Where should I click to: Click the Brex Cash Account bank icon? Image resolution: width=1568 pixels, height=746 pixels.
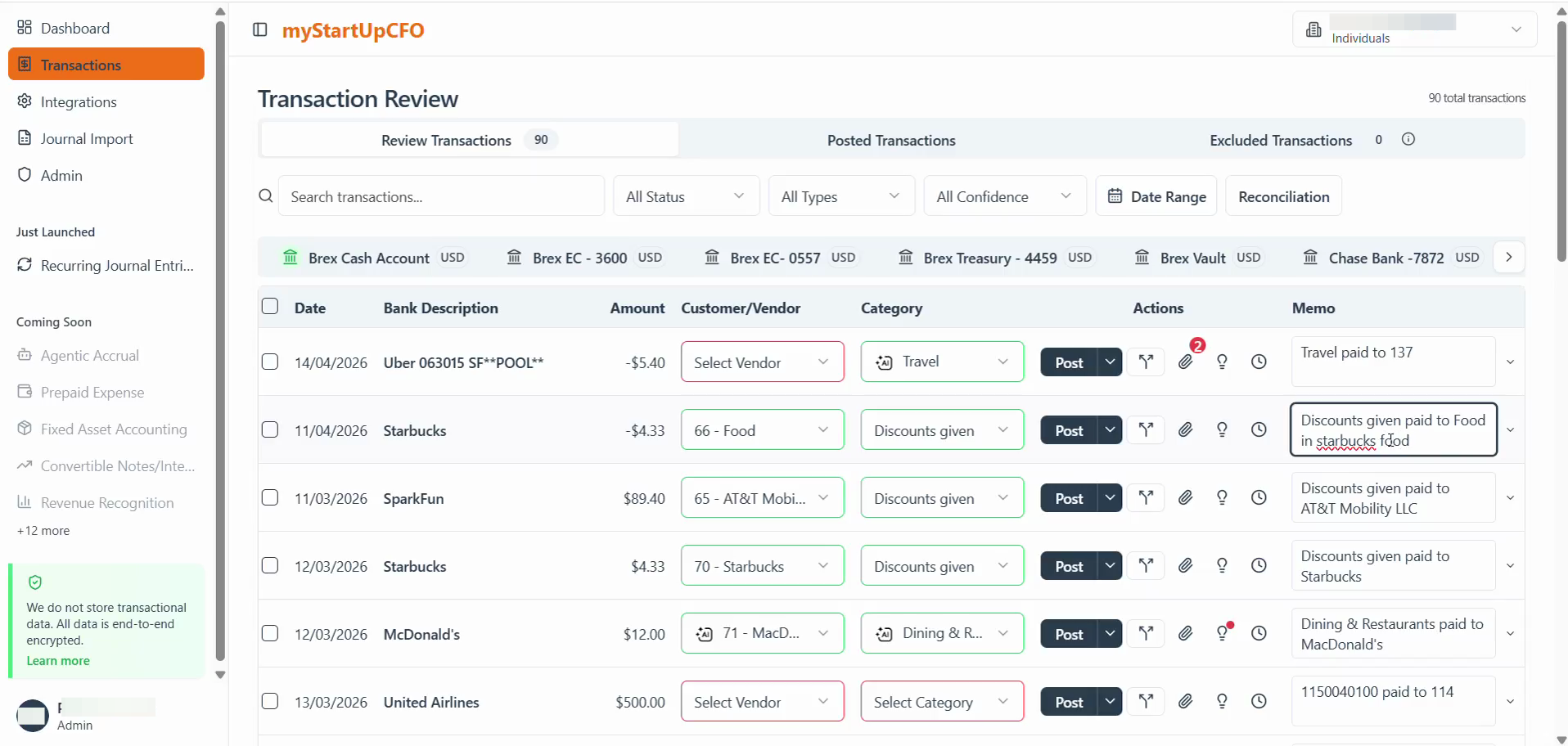click(291, 258)
